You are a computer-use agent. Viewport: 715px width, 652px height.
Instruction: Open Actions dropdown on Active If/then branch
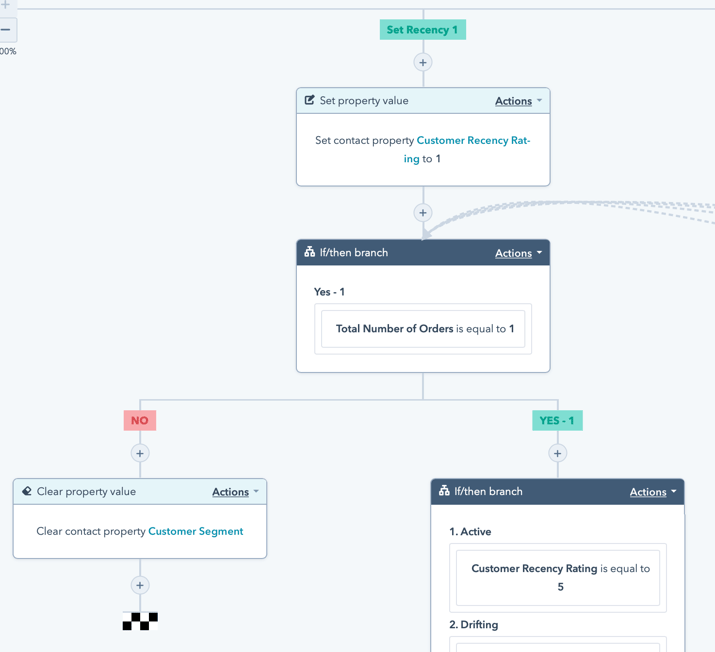(x=653, y=492)
